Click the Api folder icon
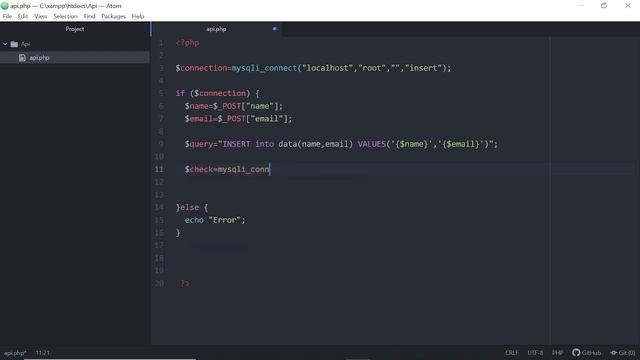Viewport: 640px width, 360px height. pyautogui.click(x=14, y=44)
